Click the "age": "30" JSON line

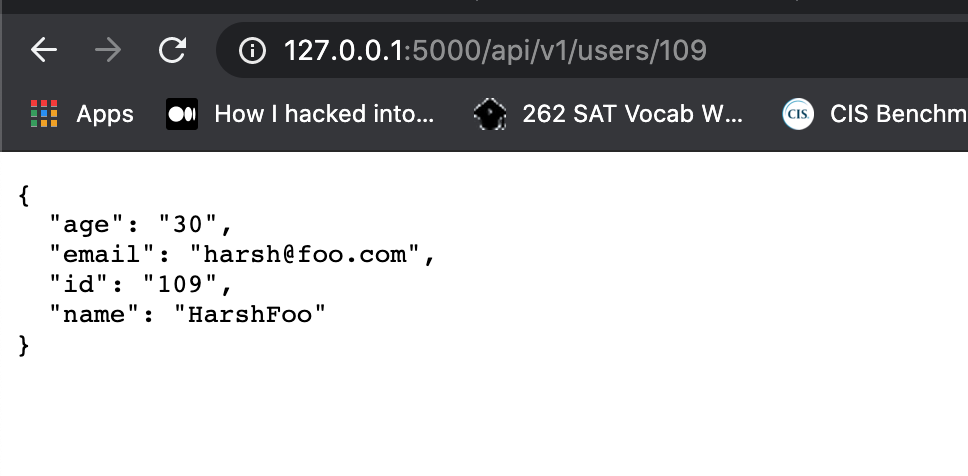coord(141,225)
